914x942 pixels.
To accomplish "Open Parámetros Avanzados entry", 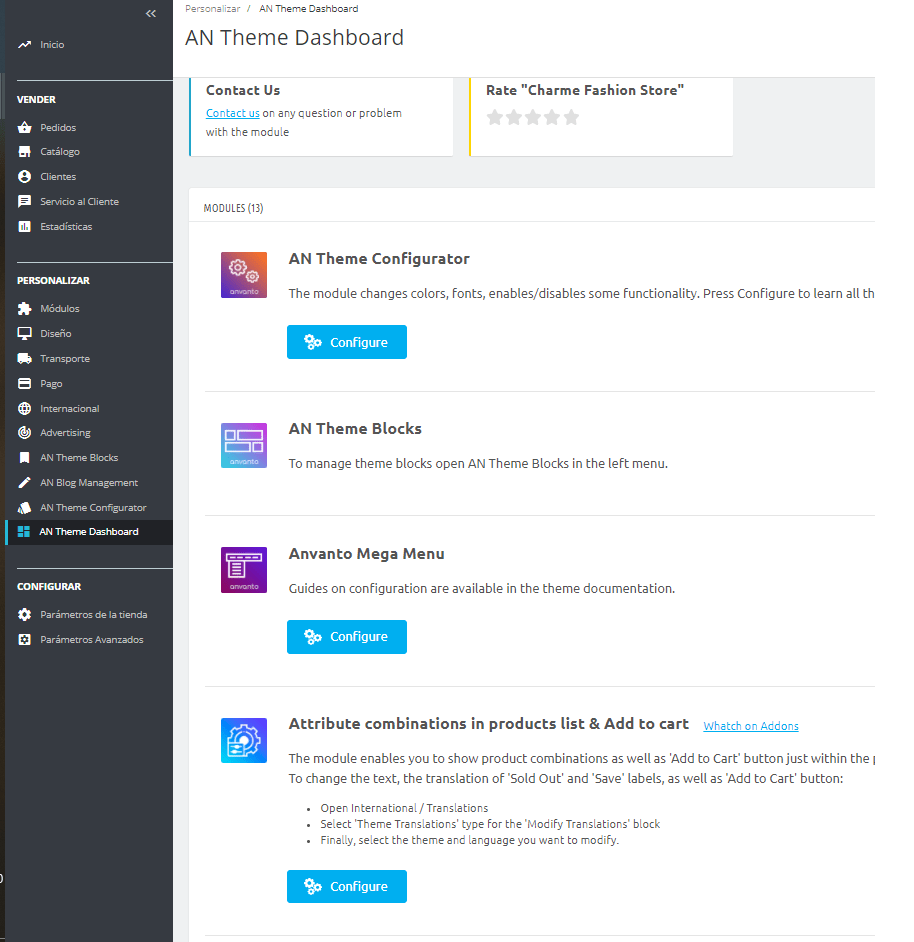I will (92, 640).
